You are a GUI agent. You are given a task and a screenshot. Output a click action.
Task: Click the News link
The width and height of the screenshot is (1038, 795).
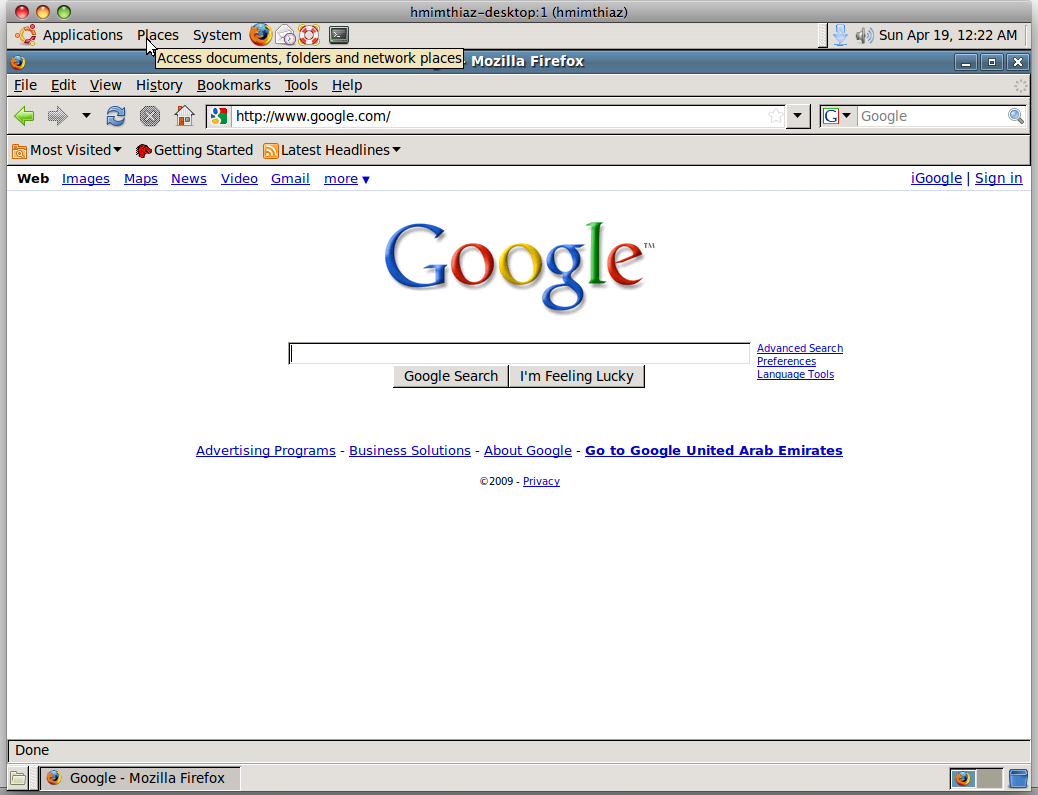[x=189, y=179]
